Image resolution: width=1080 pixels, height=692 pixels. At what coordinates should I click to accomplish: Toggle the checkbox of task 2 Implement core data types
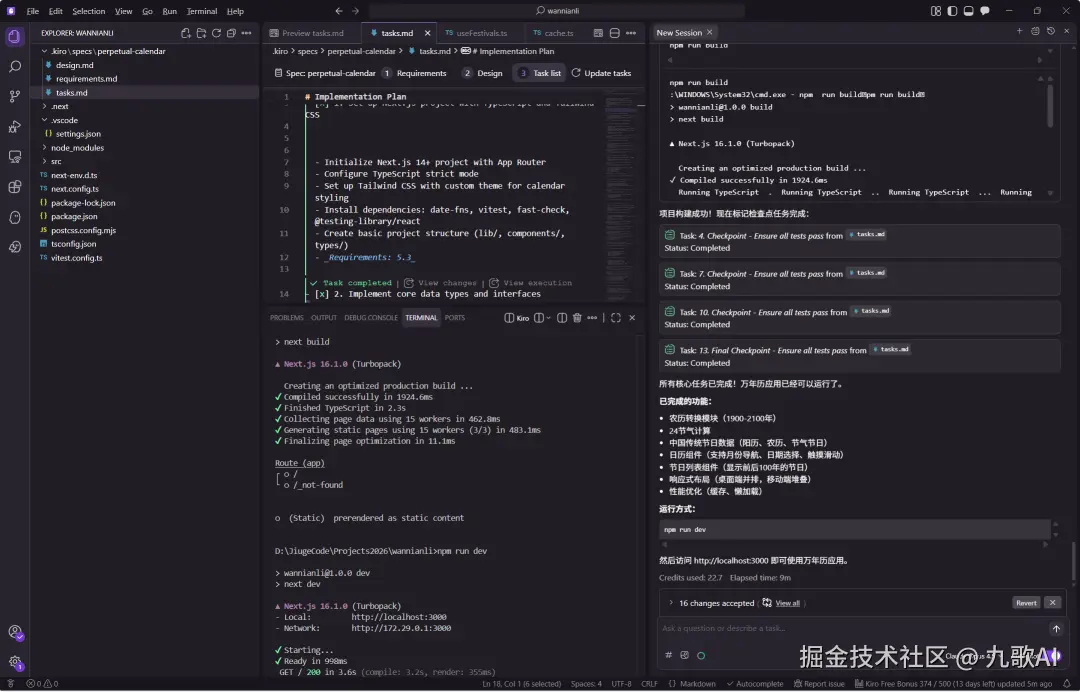tap(321, 294)
